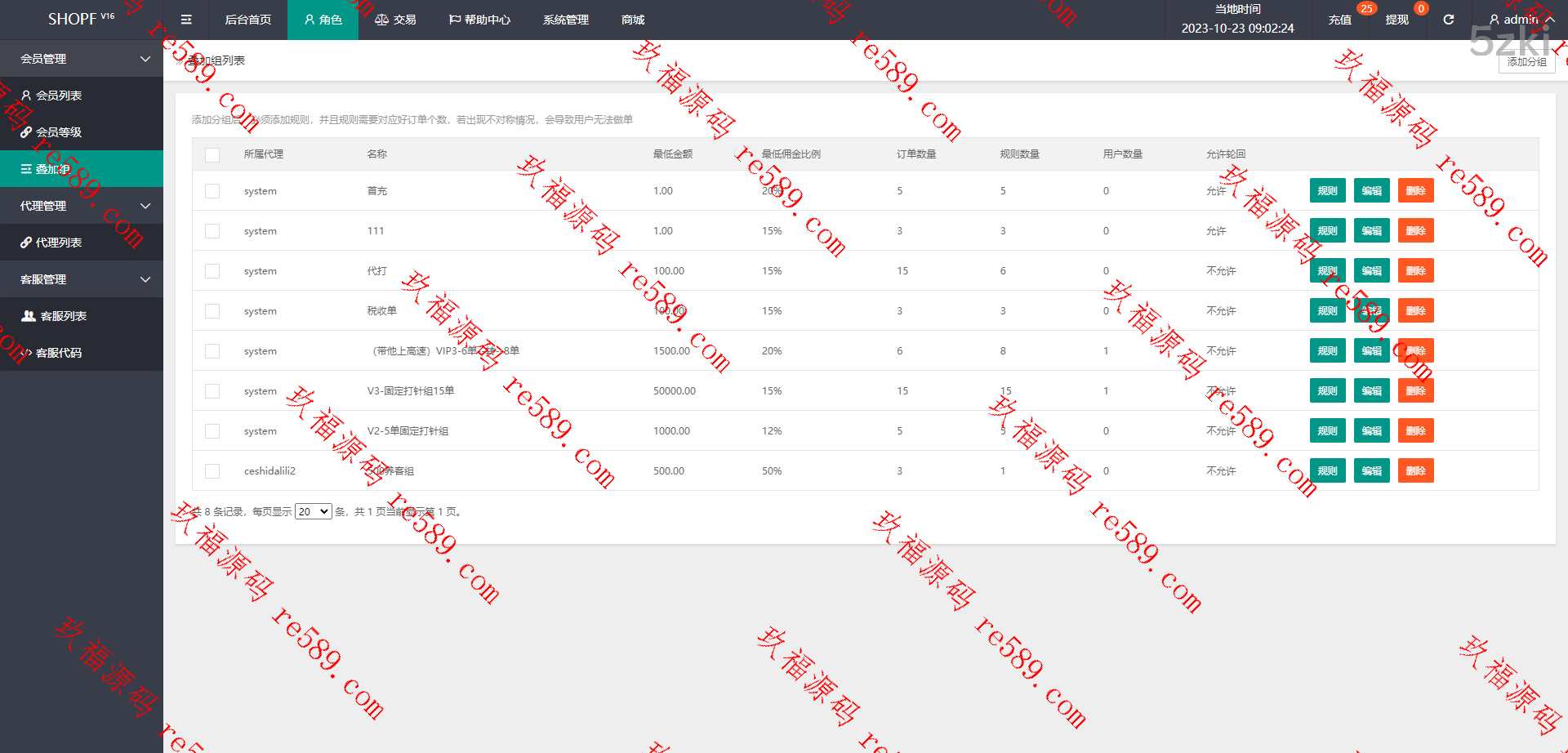Click the admin user profile icon

[x=1494, y=20]
